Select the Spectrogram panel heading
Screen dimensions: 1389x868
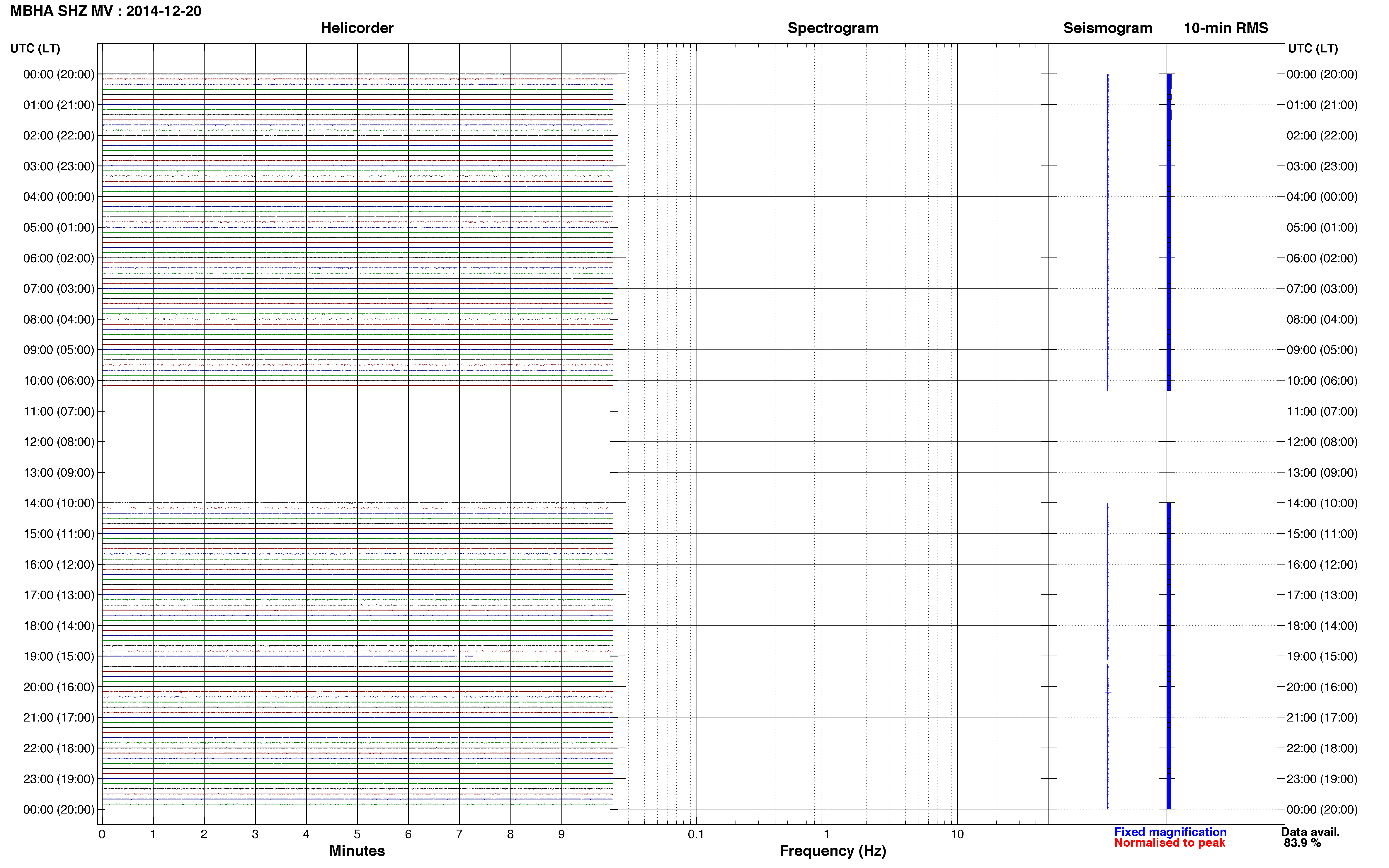(833, 28)
